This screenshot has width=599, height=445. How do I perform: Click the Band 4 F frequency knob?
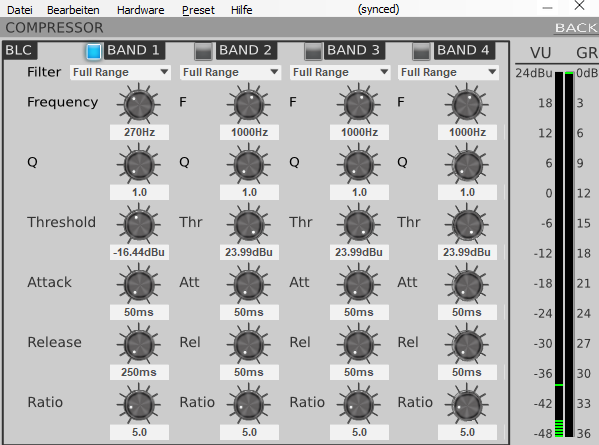pyautogui.click(x=466, y=104)
